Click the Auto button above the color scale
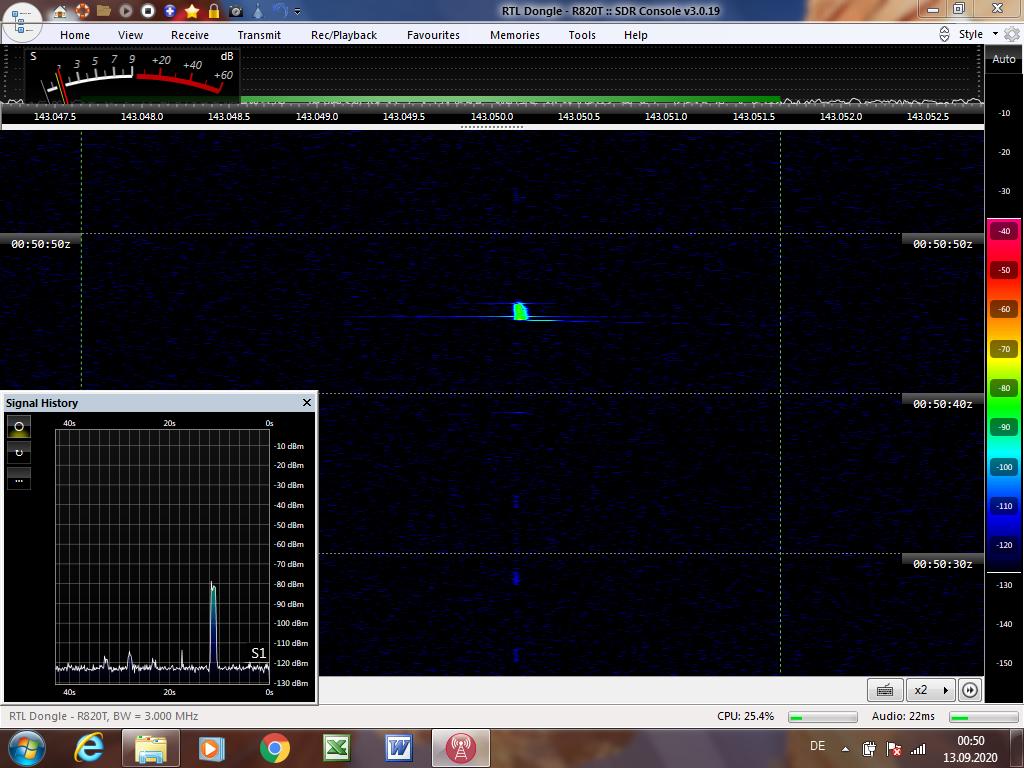The image size is (1024, 768). [x=1004, y=59]
